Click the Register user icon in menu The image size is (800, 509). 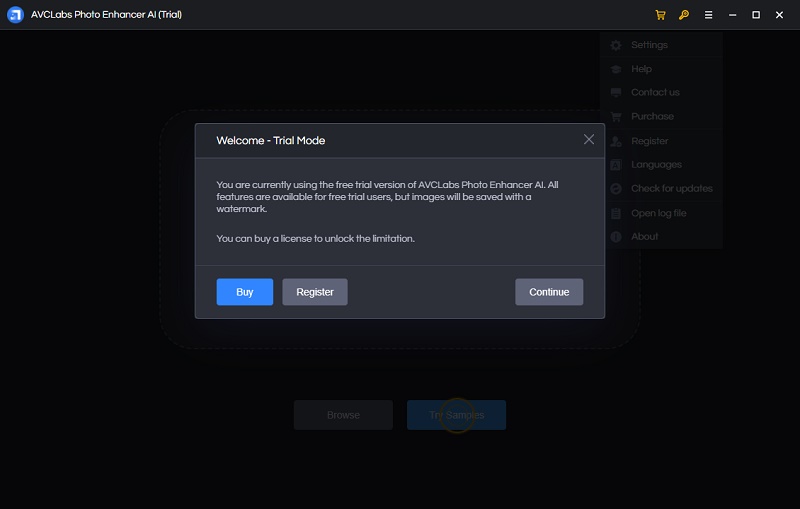(616, 141)
